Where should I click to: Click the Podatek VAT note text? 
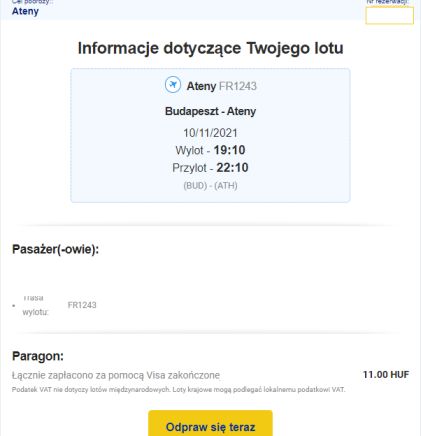179,389
